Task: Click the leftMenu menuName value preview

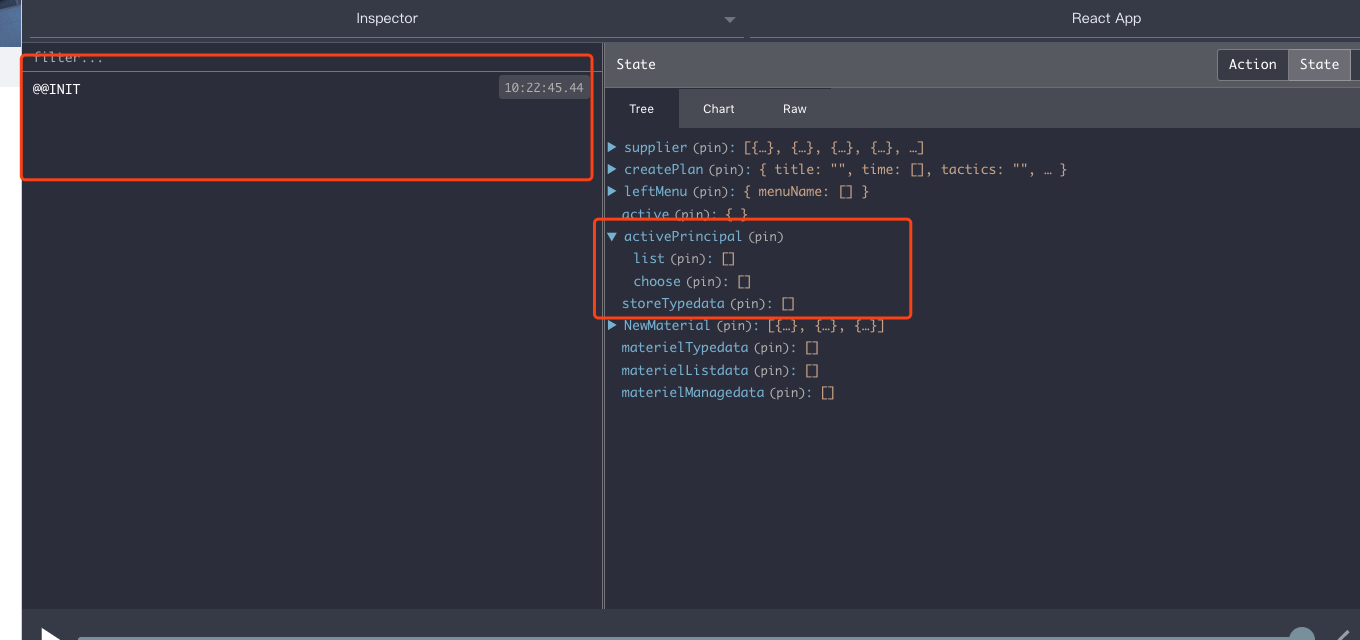Action: coord(806,192)
